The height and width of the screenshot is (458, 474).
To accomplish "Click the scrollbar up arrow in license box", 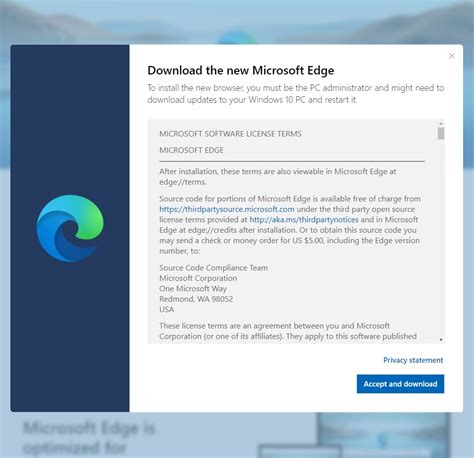I will click(x=441, y=124).
